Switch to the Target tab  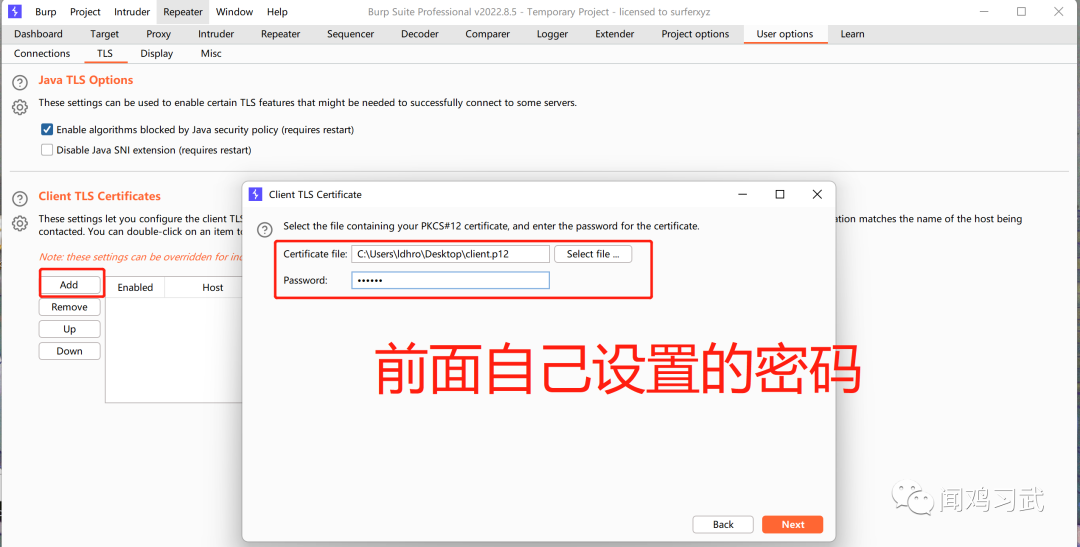(x=105, y=34)
